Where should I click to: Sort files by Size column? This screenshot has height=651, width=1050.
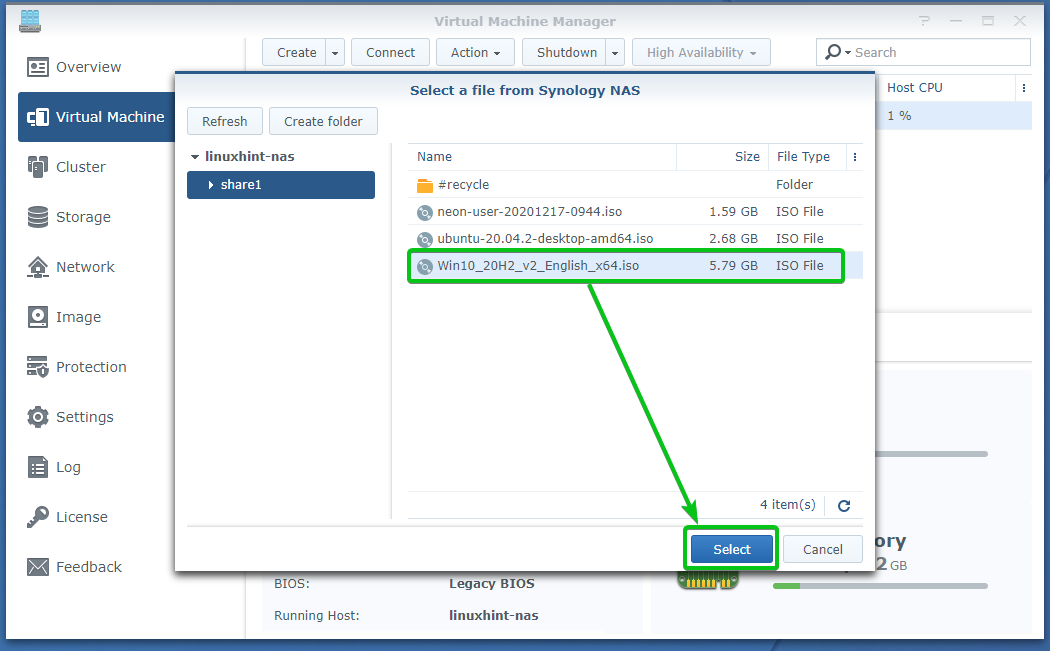click(723, 157)
